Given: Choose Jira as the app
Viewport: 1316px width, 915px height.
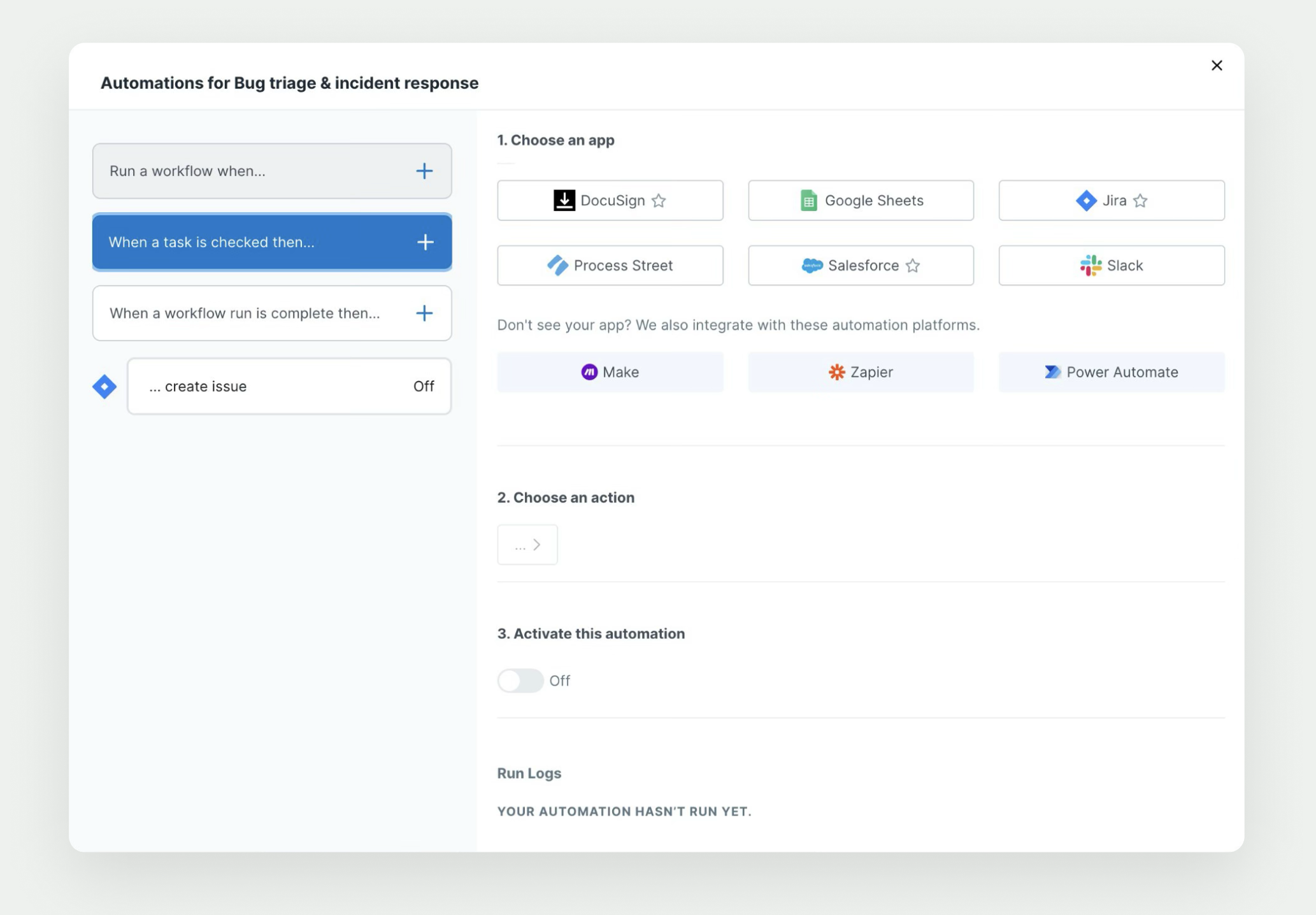Looking at the screenshot, I should (1112, 200).
